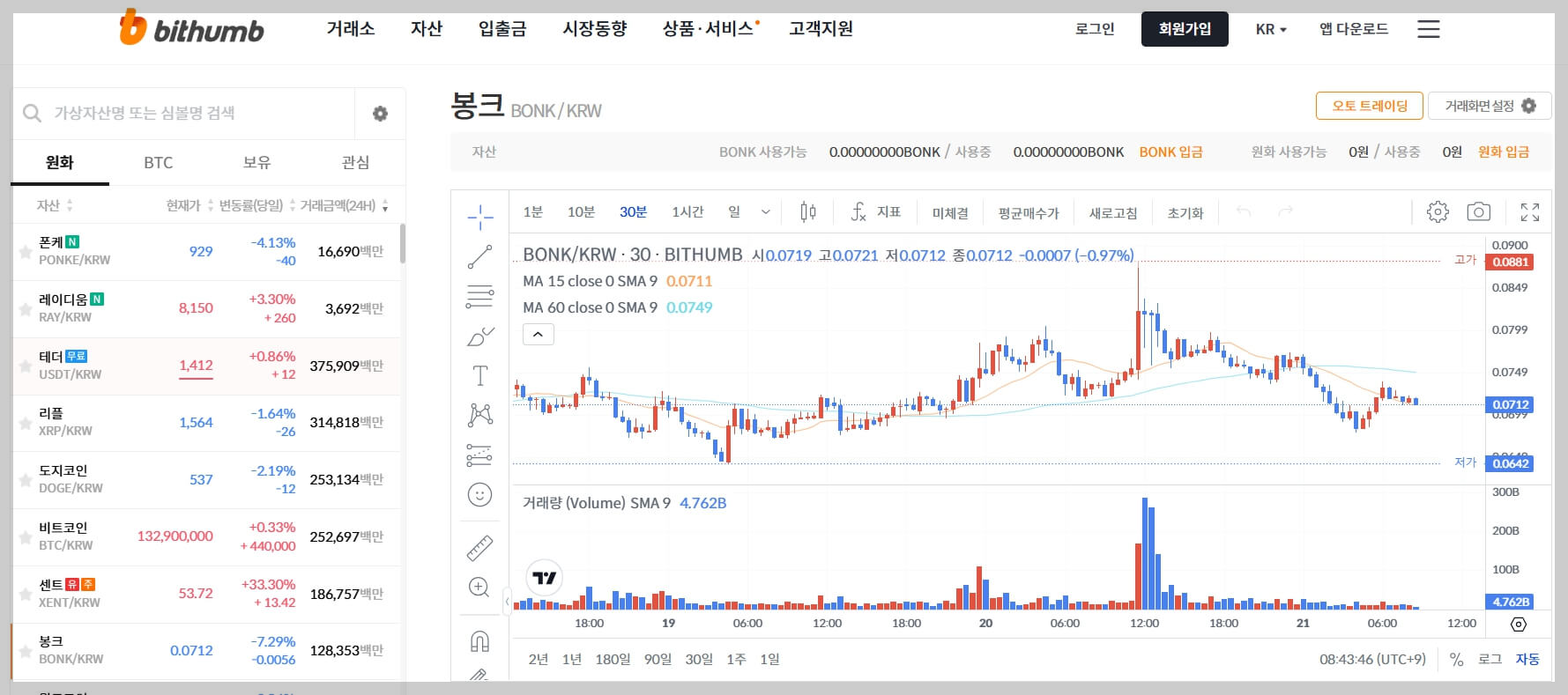Click the 회원가입 signup button
Image resolution: width=1568 pixels, height=695 pixels.
click(1185, 28)
